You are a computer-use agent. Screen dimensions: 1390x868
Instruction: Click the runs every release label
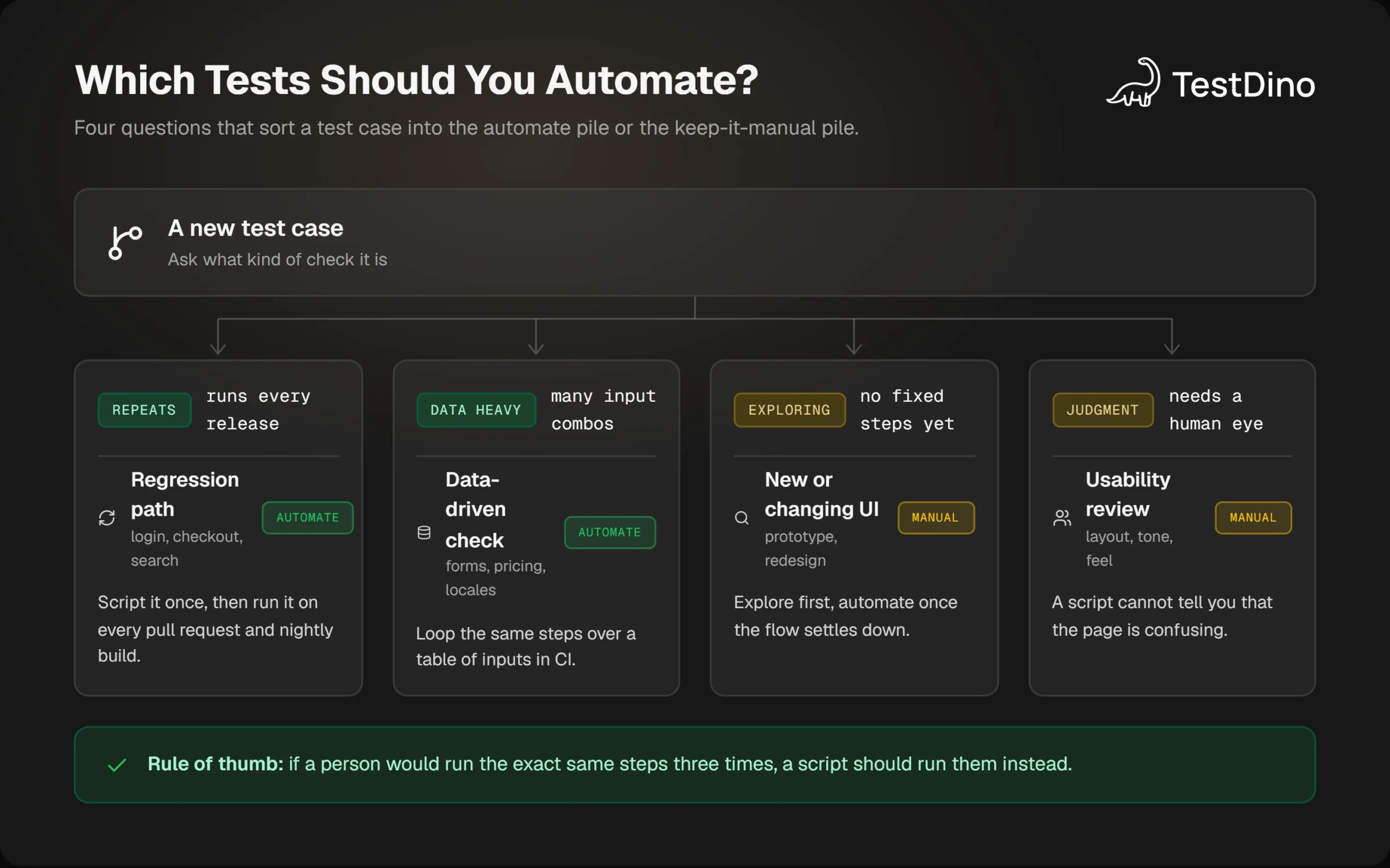tap(258, 410)
